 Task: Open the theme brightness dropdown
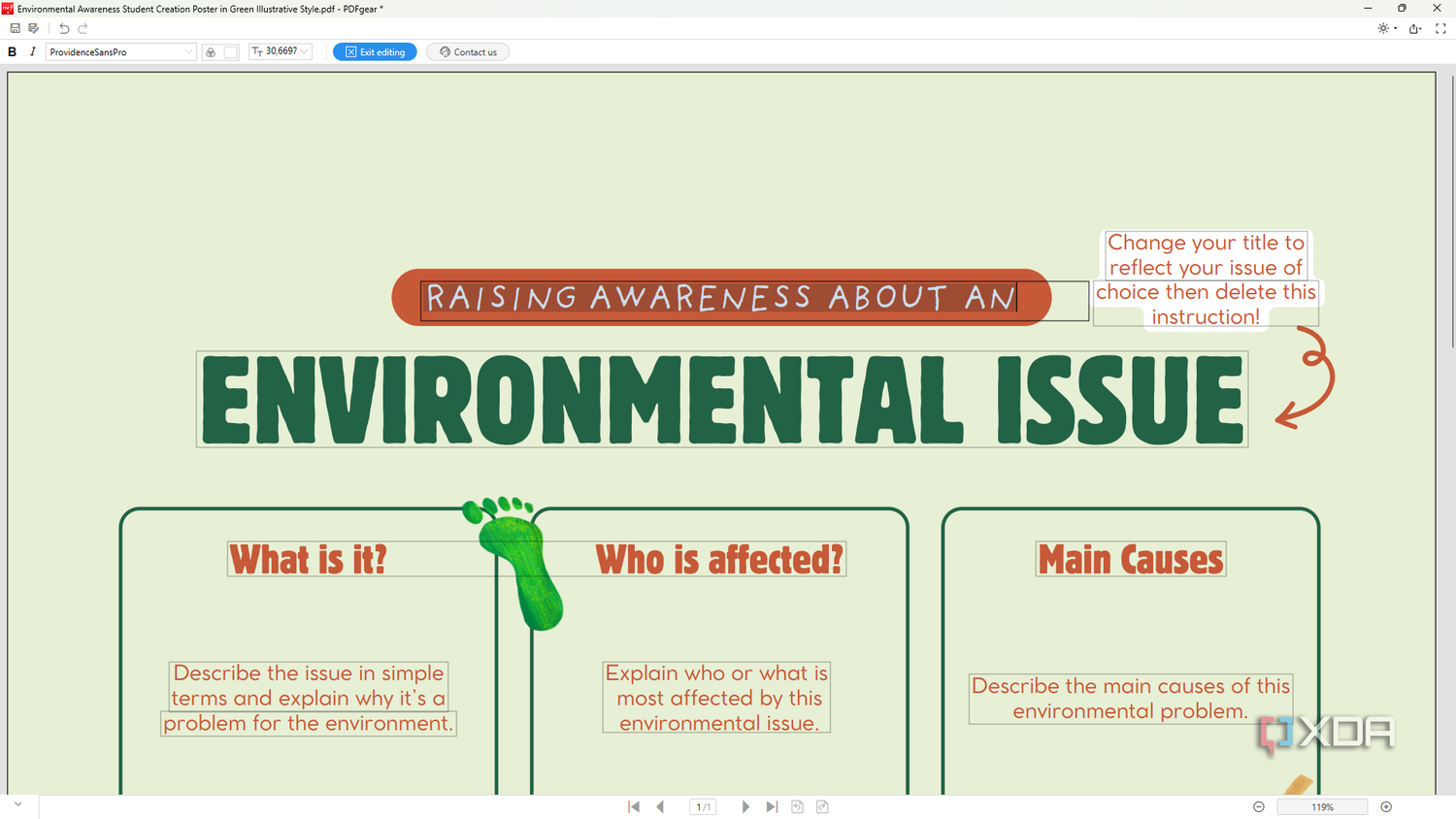pos(1387,29)
